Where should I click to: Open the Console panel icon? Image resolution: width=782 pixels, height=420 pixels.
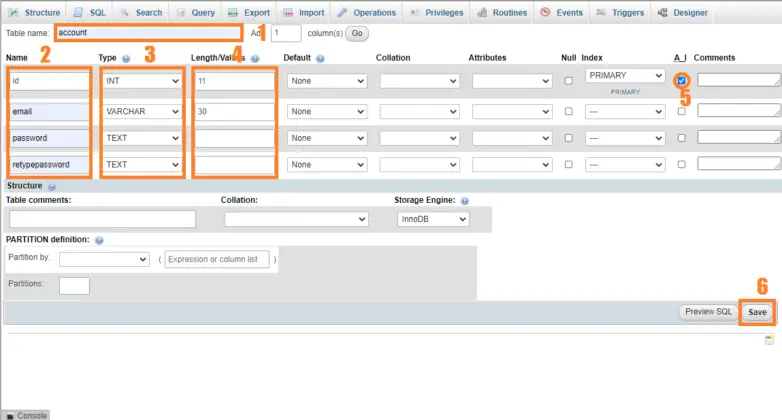(10, 416)
